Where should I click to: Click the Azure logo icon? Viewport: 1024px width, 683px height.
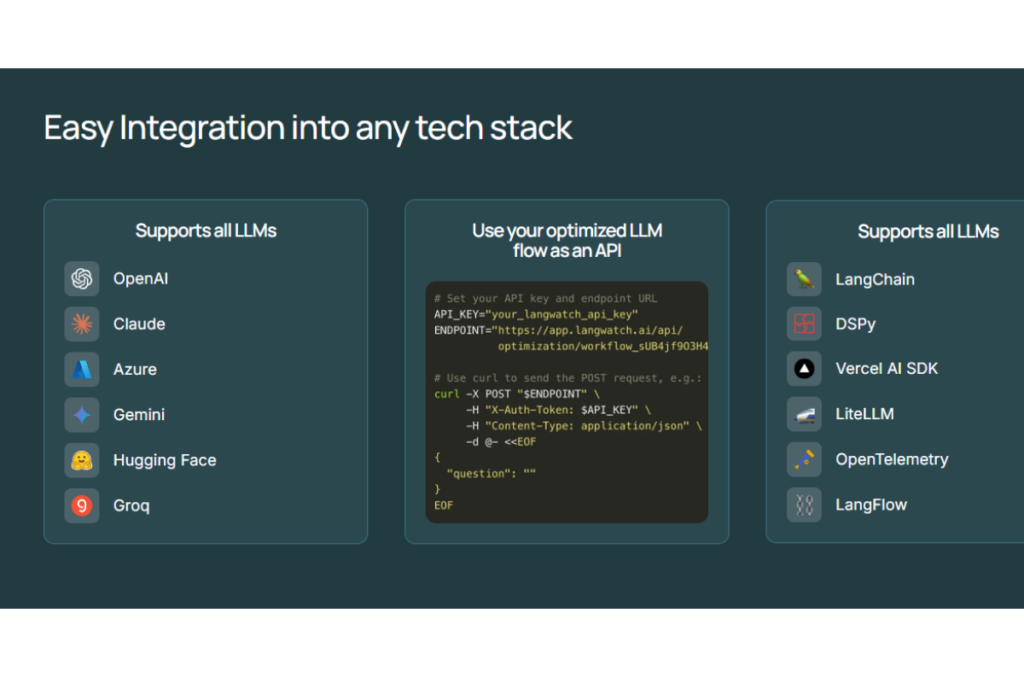(x=82, y=370)
